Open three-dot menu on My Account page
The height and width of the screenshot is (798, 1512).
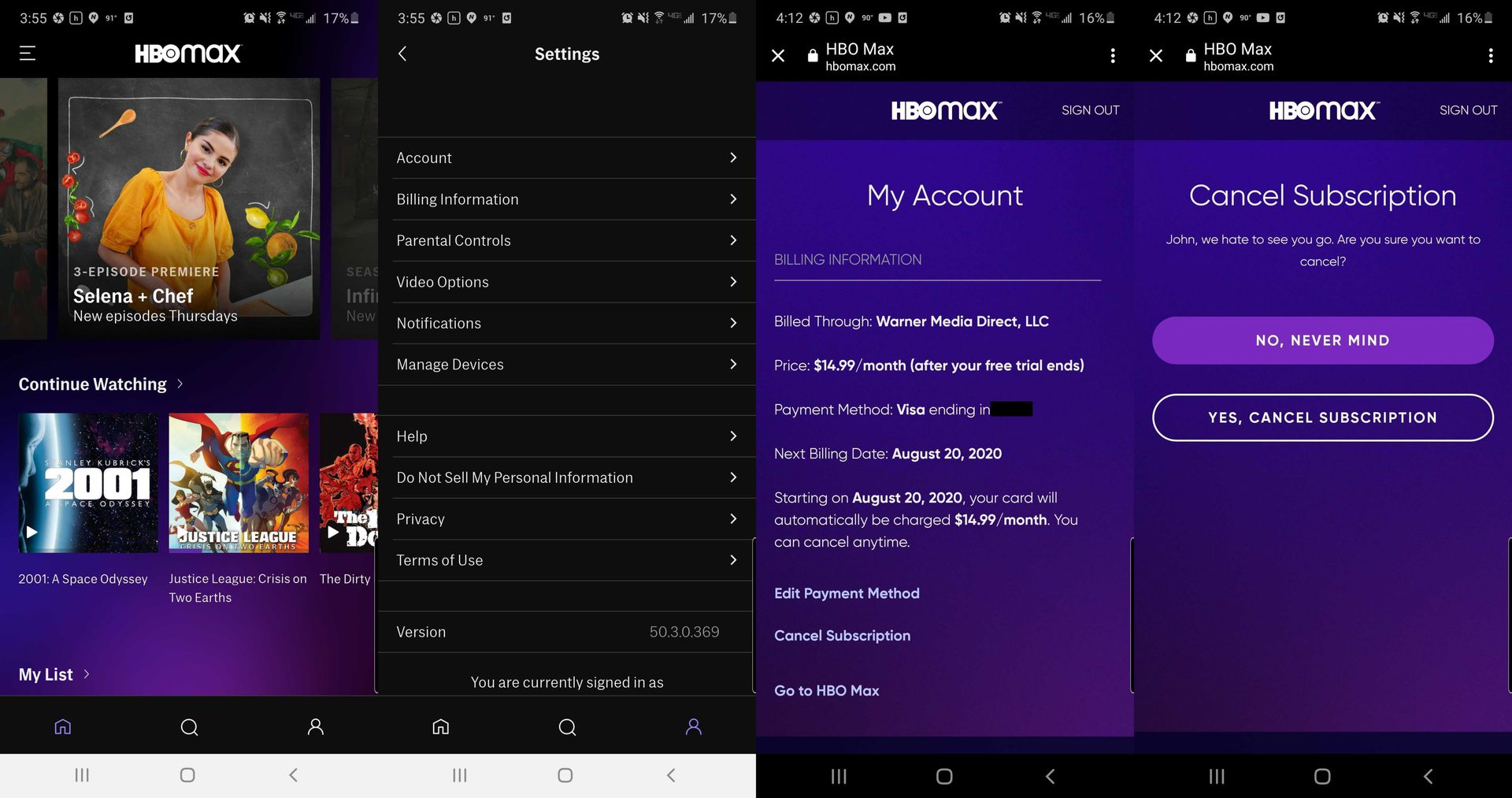[x=1113, y=56]
